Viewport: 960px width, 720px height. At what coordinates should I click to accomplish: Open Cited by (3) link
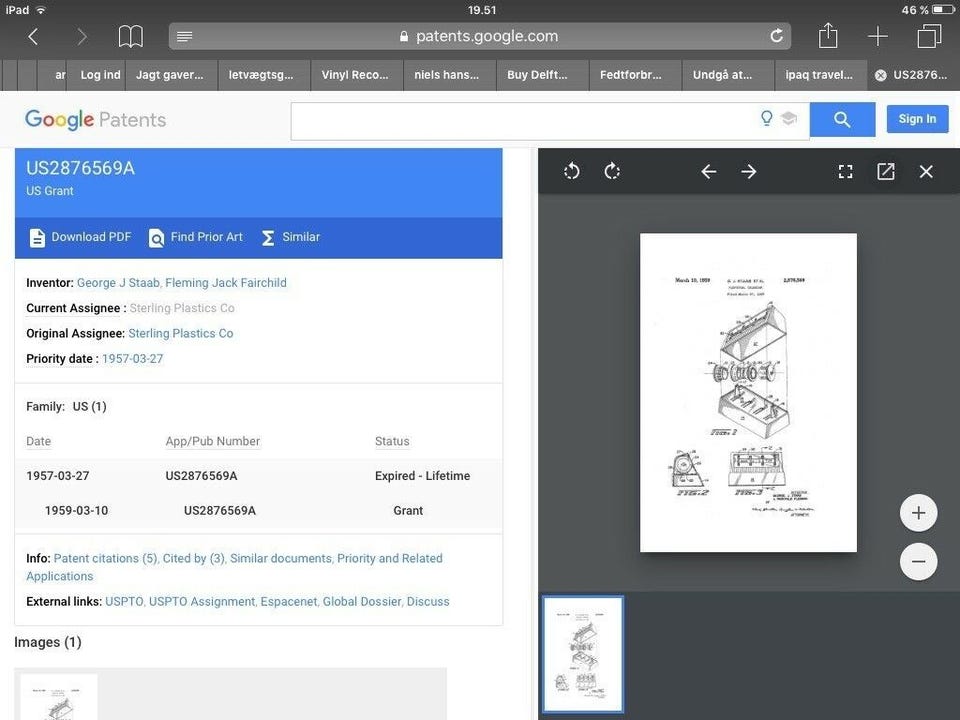tap(193, 558)
